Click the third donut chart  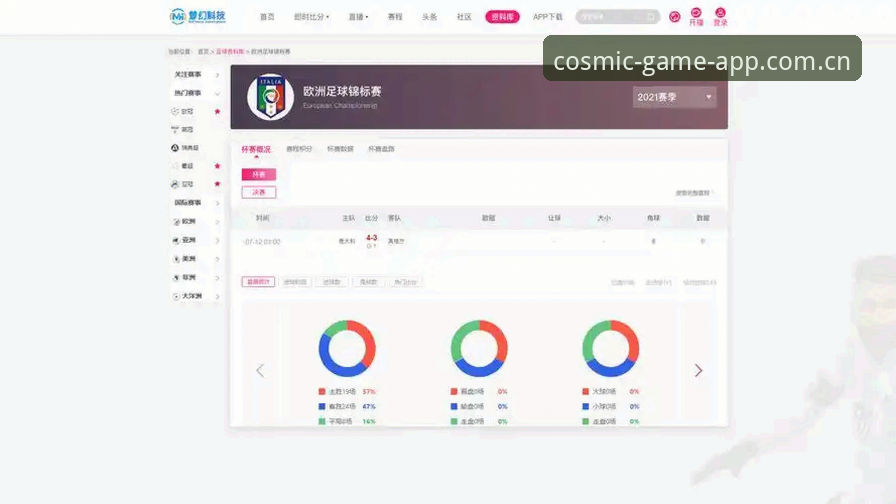pos(611,348)
